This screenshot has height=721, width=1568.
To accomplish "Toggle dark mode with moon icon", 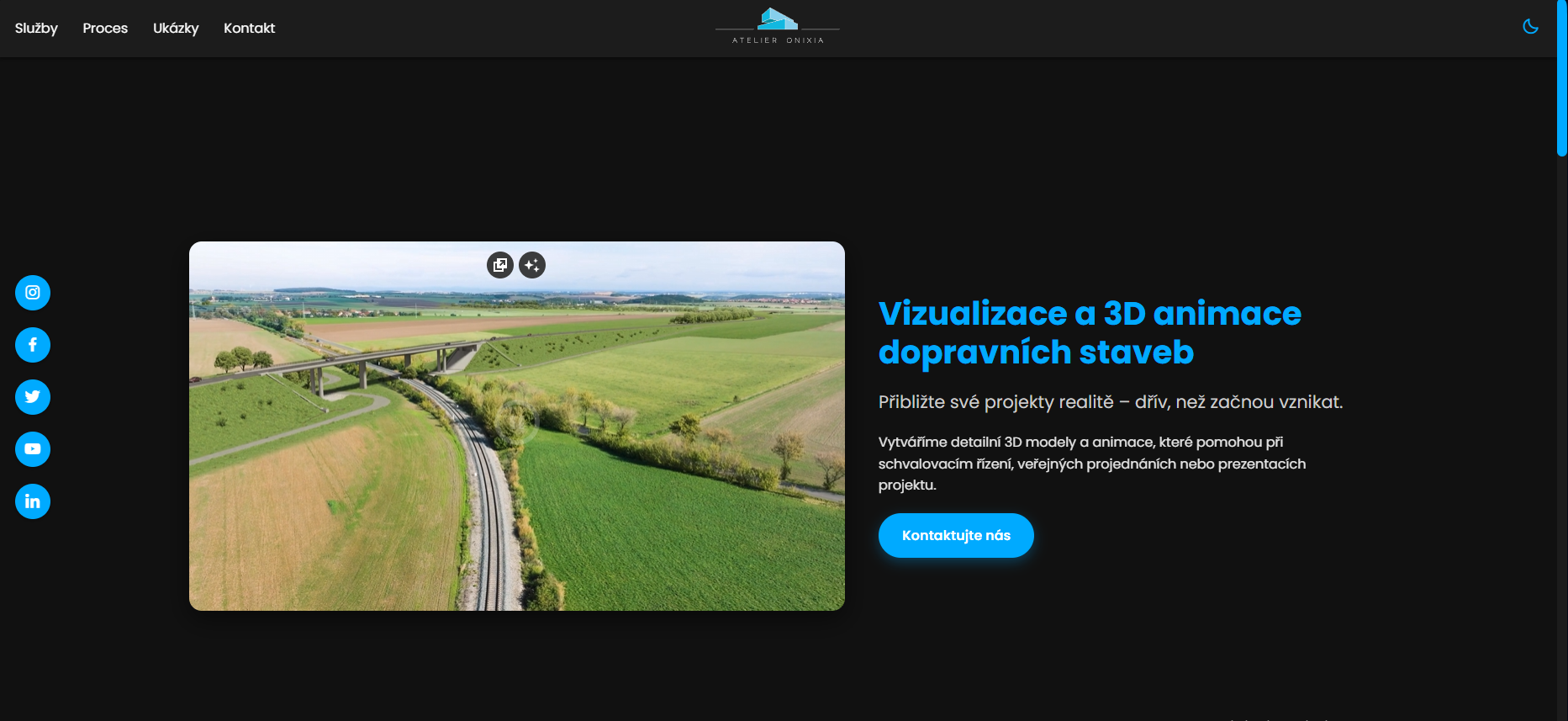I will coord(1530,27).
